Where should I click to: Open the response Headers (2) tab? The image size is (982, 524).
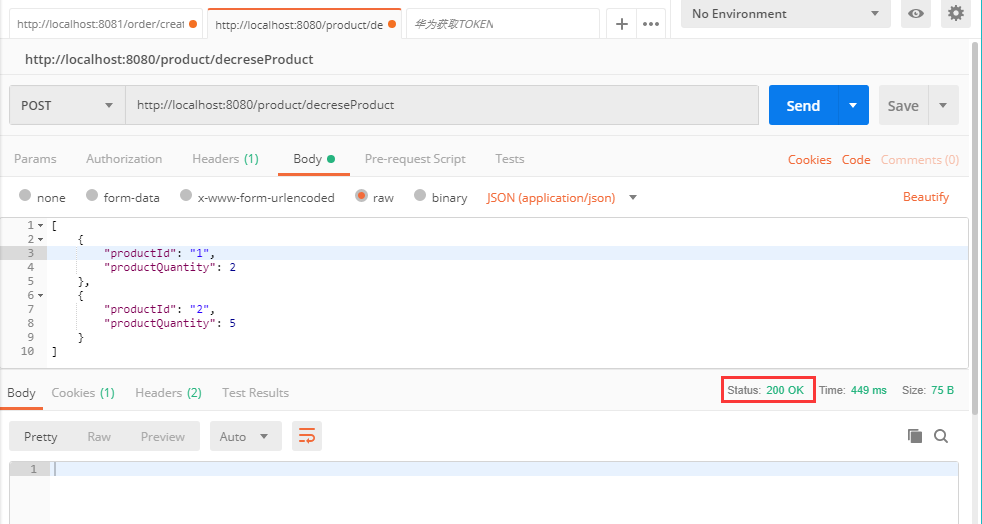point(168,393)
